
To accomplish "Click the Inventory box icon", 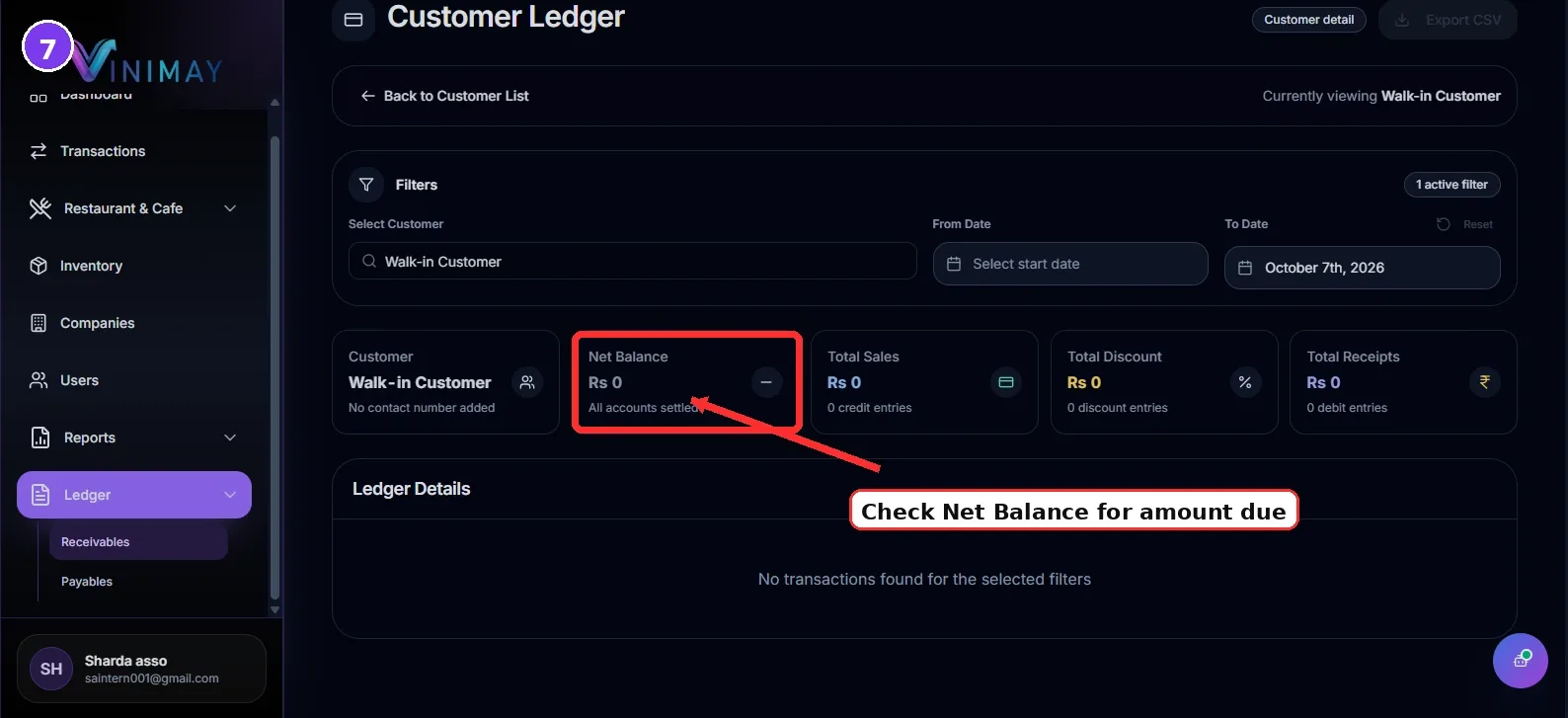I will tap(39, 266).
